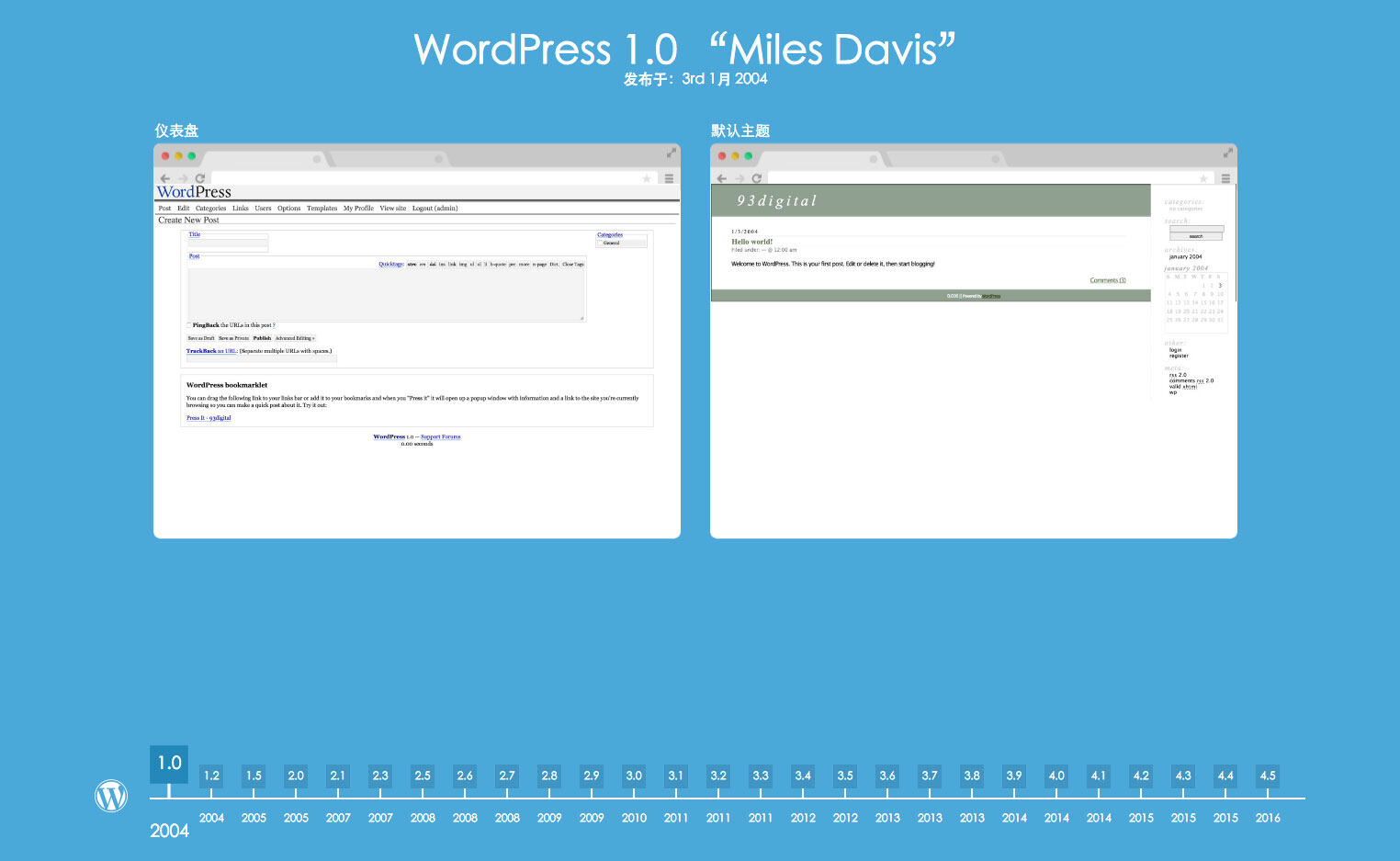Screen dimensions: 1400x861
Task: Click Support Forums link in the dashboard screenshot
Action: tap(440, 436)
